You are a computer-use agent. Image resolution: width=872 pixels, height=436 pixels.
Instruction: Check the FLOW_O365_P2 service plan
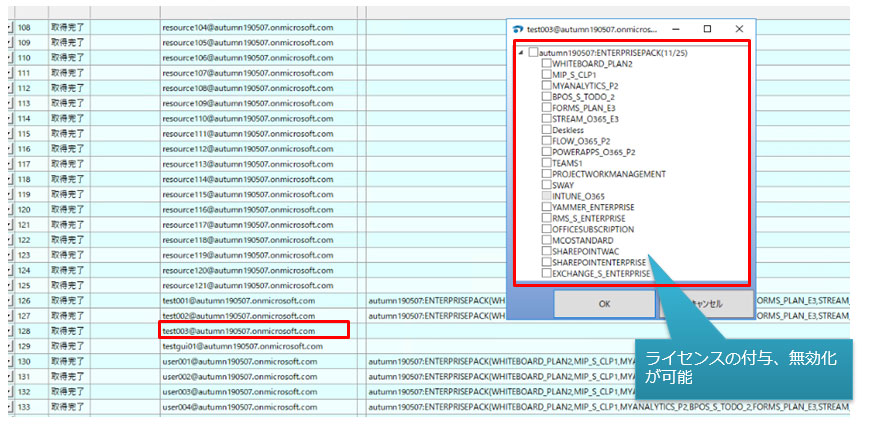tap(546, 140)
